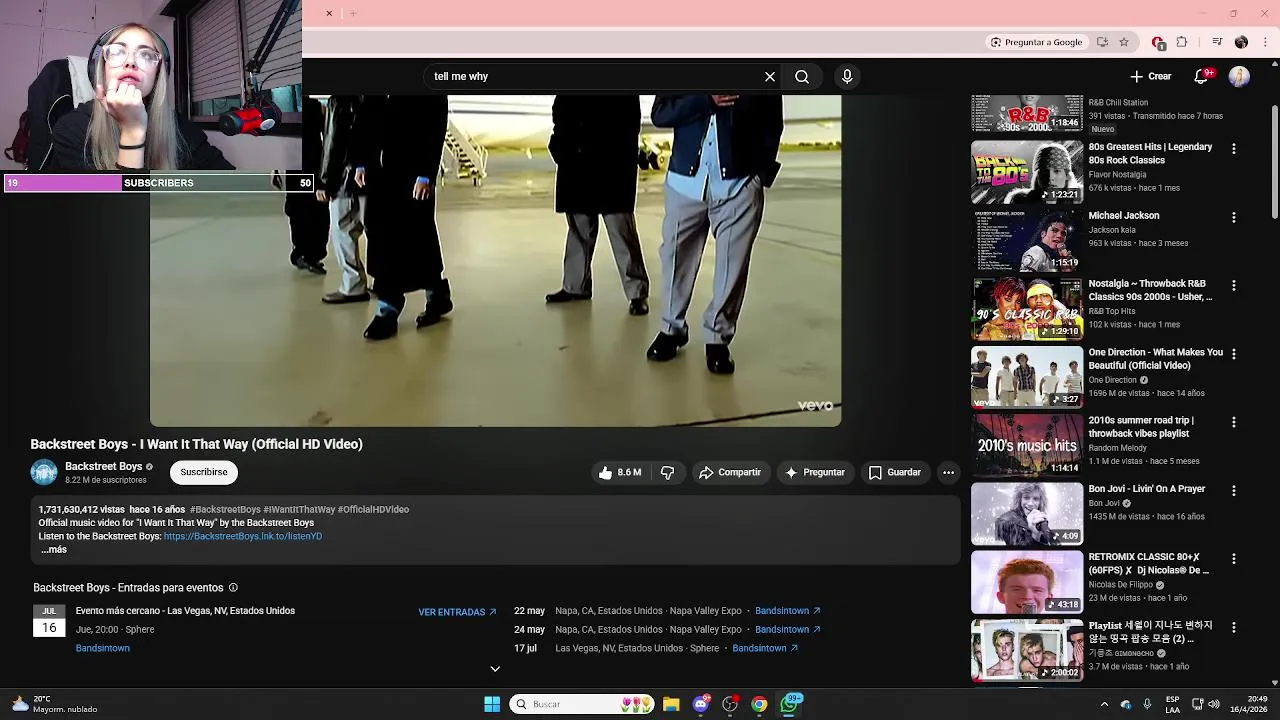Open 80s Greatest Hits thumbnail
The width and height of the screenshot is (1280, 720).
coord(1027,171)
